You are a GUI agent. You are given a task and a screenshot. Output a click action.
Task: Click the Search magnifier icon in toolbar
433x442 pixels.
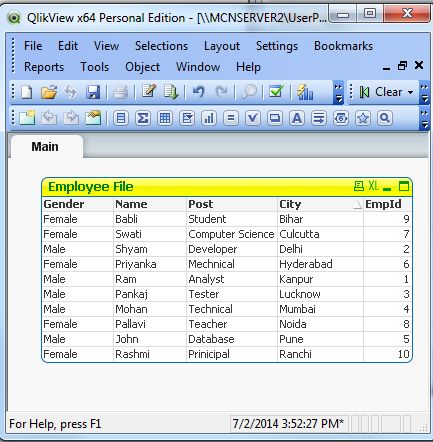click(249, 92)
